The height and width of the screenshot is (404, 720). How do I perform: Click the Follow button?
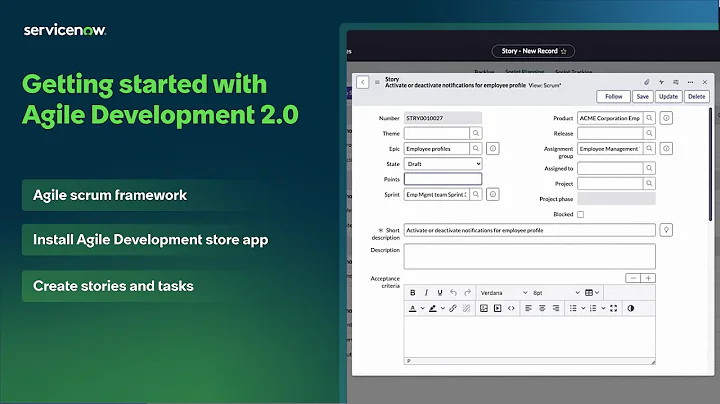pyautogui.click(x=613, y=96)
